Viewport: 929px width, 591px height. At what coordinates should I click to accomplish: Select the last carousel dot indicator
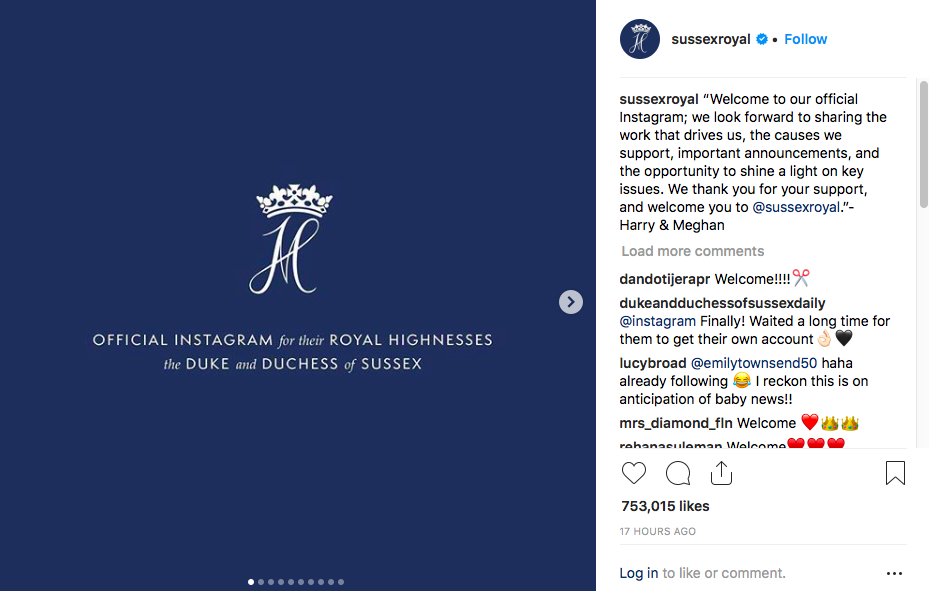click(x=341, y=582)
